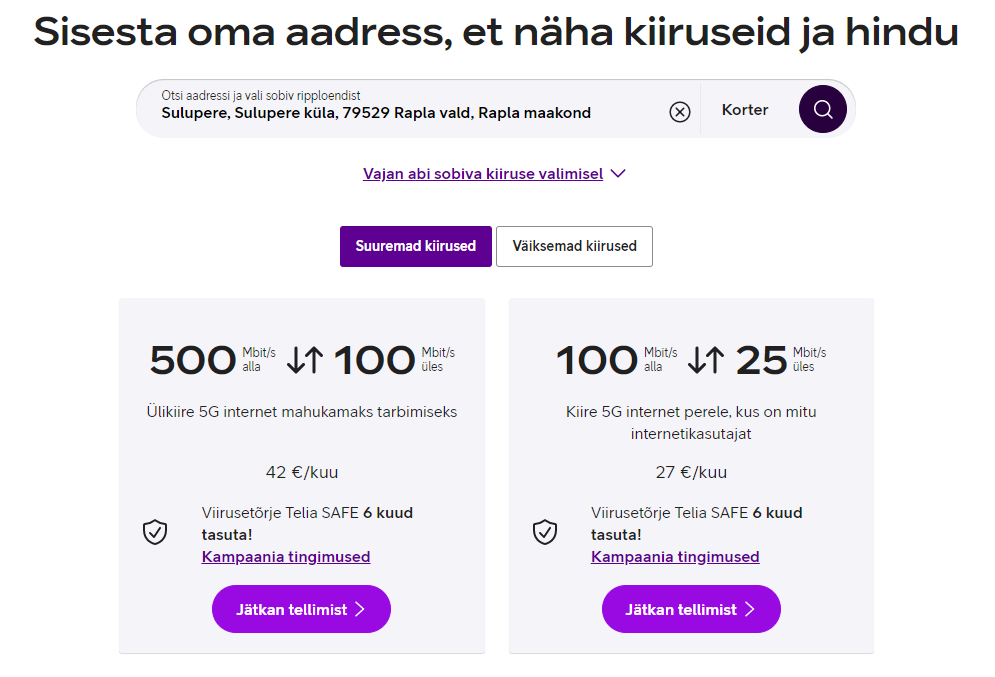Click the purple magnifier search button
Screen dimensions: 995x677
(822, 109)
